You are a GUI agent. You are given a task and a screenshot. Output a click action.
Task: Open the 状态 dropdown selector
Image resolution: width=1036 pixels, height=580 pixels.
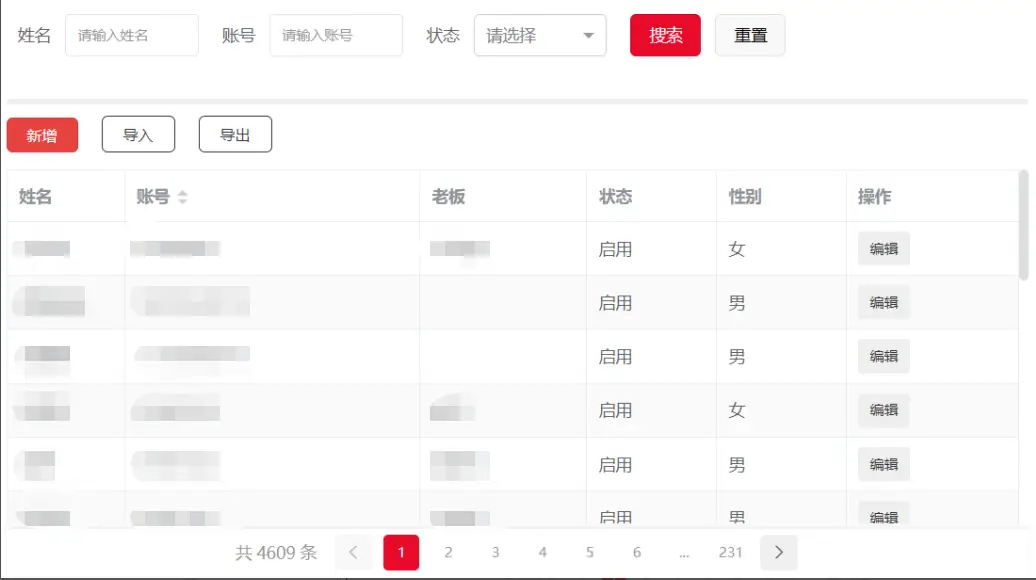click(x=540, y=36)
